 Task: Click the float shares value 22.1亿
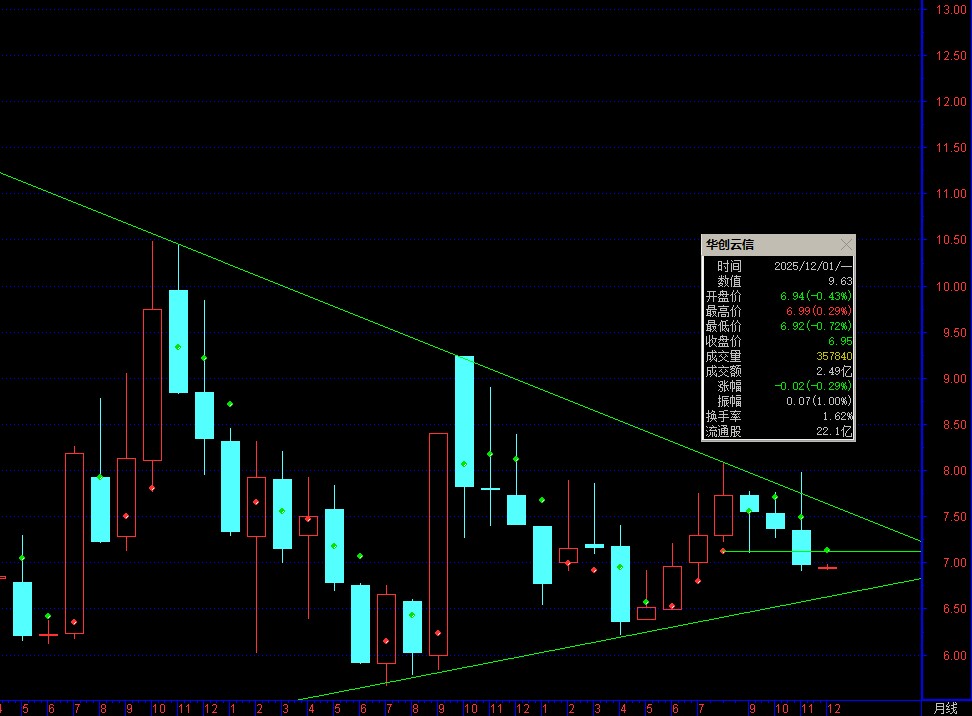(834, 431)
